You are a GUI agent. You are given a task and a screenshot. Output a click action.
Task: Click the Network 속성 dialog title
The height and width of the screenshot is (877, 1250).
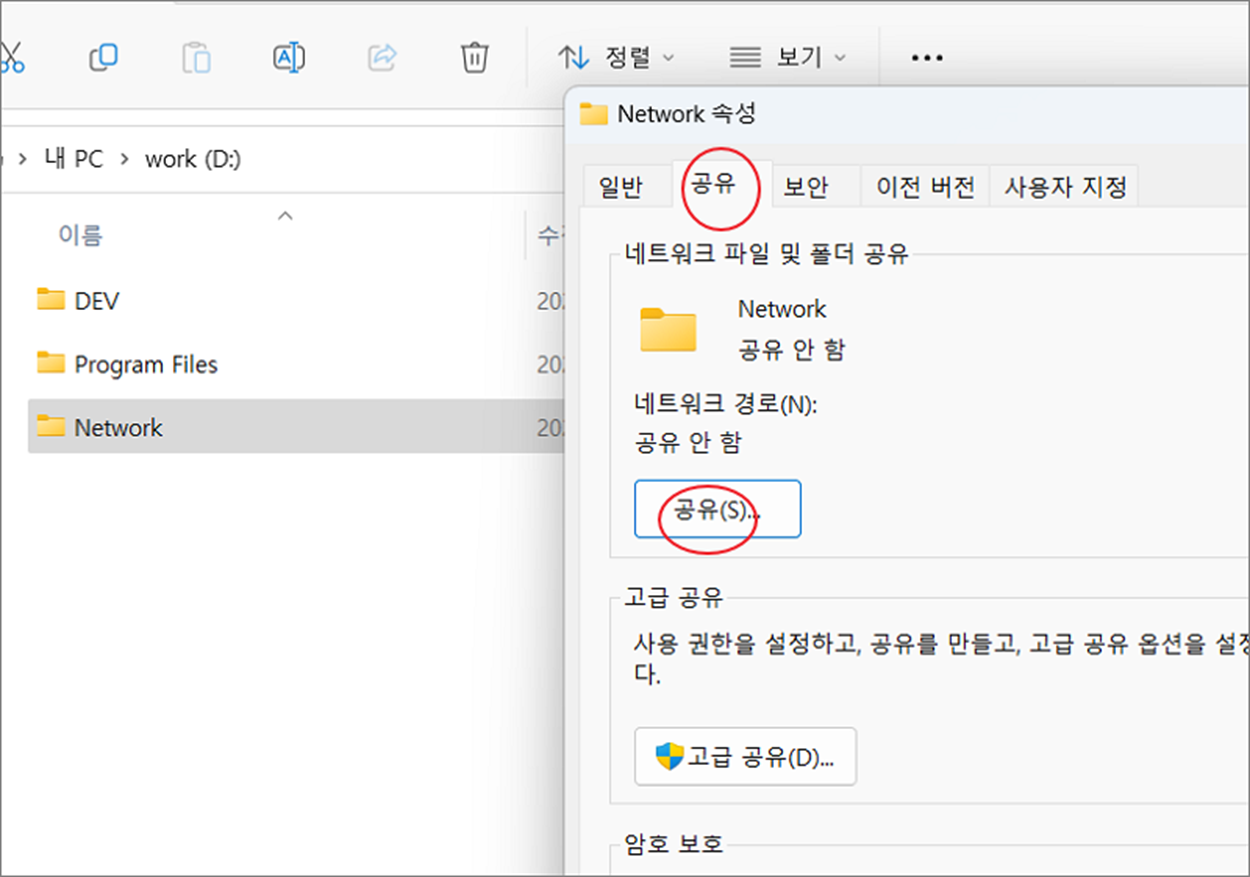pos(687,114)
